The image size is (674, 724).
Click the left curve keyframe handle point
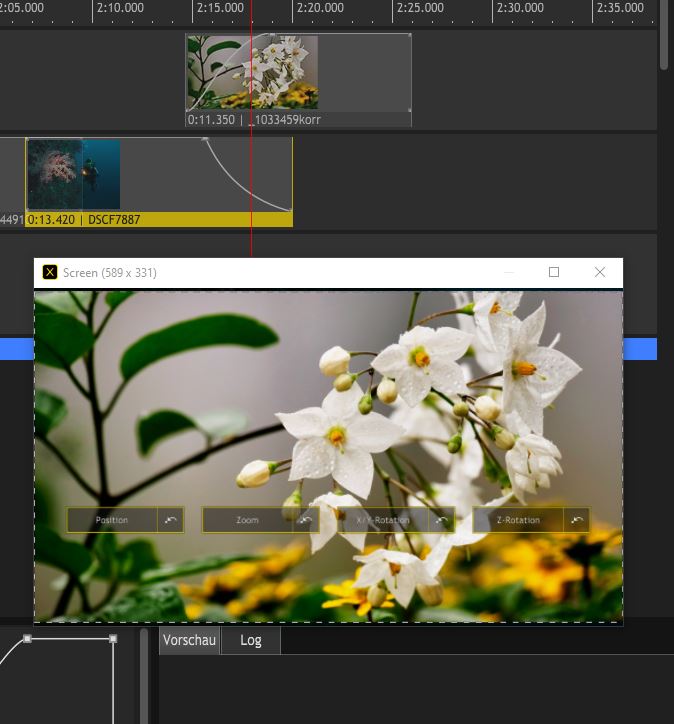pos(28,638)
